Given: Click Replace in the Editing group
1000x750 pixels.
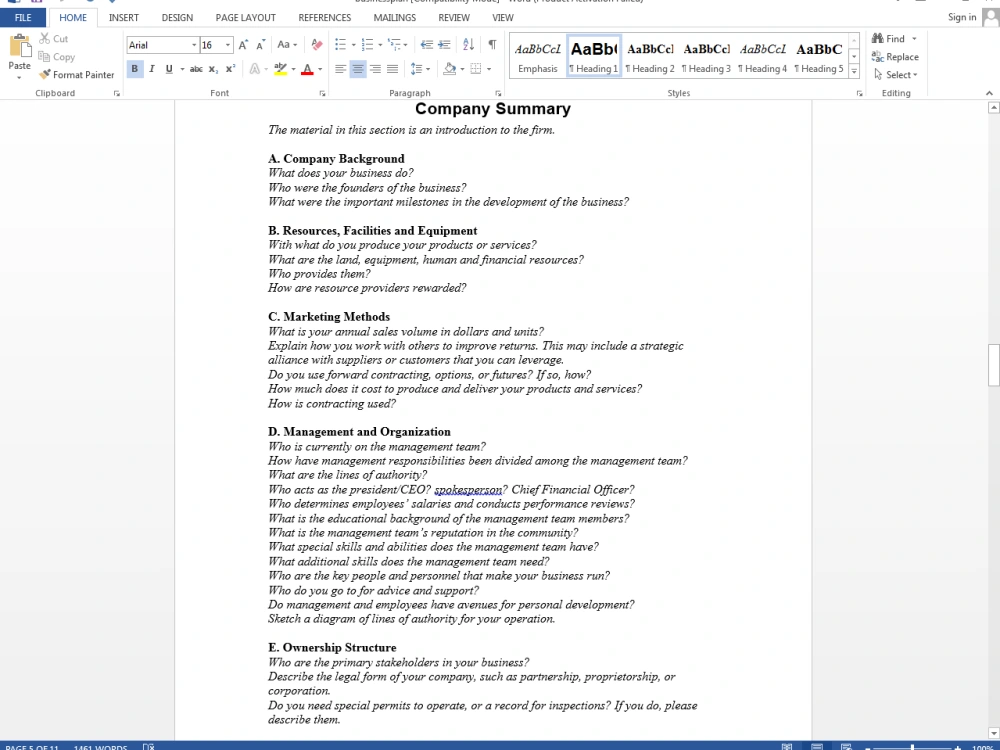Looking at the screenshot, I should point(893,57).
